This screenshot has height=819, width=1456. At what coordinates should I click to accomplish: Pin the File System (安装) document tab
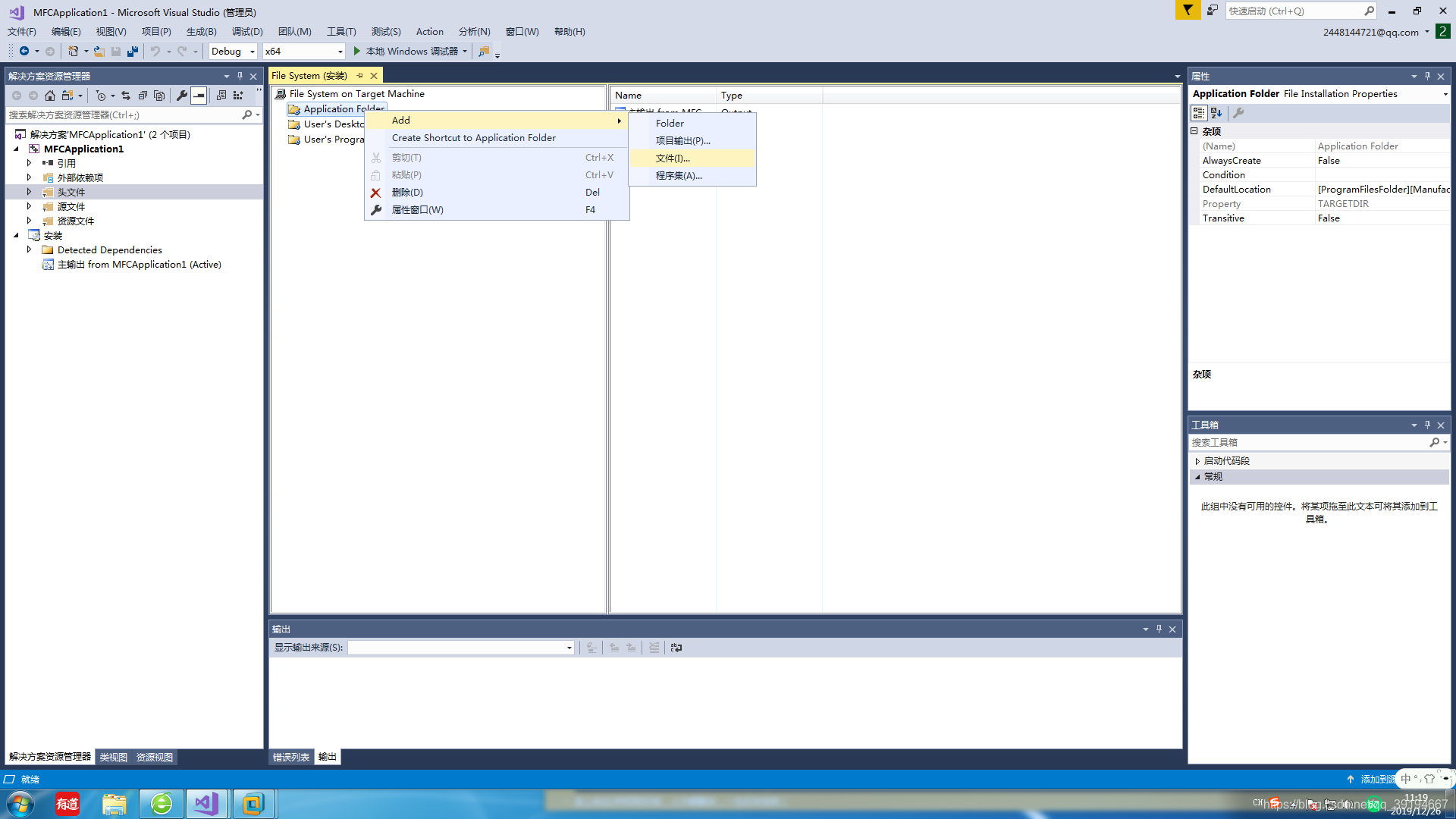click(x=360, y=76)
